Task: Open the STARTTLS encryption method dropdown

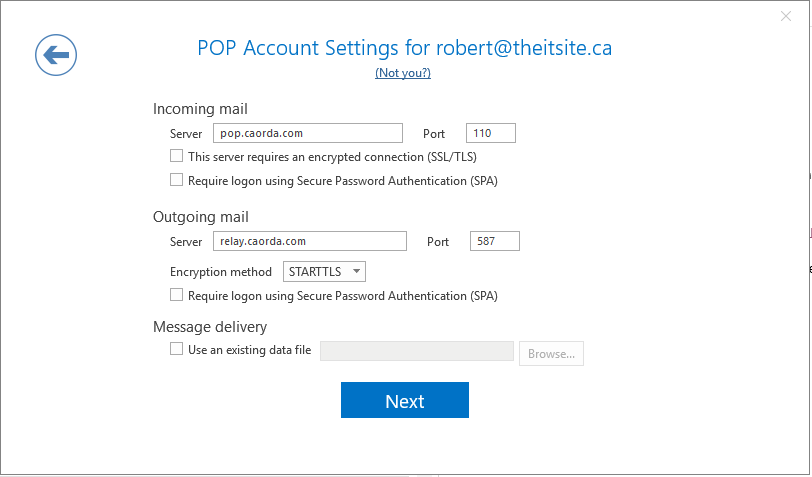Action: [324, 271]
